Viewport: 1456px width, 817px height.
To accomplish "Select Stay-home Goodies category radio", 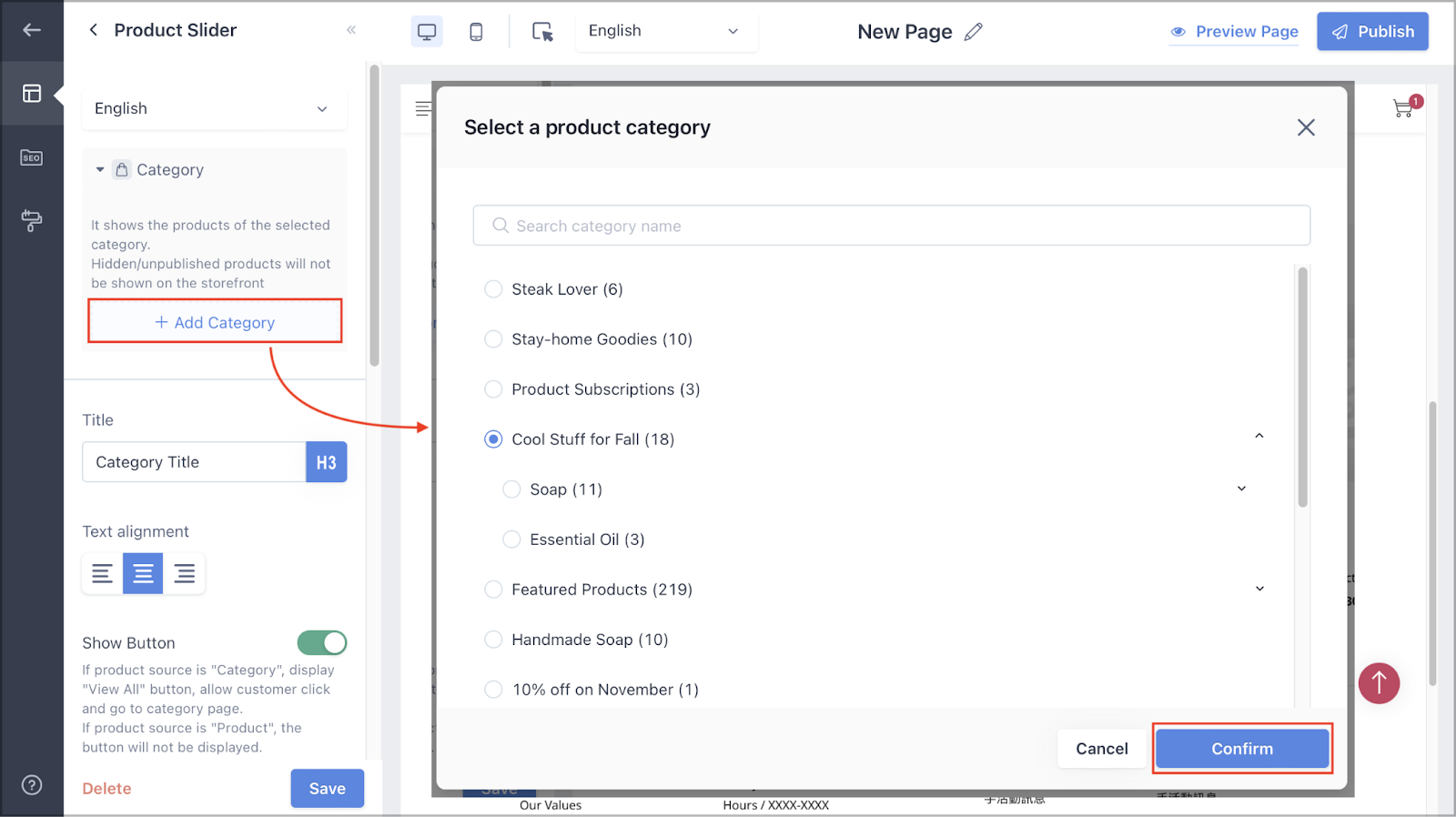I will click(493, 339).
